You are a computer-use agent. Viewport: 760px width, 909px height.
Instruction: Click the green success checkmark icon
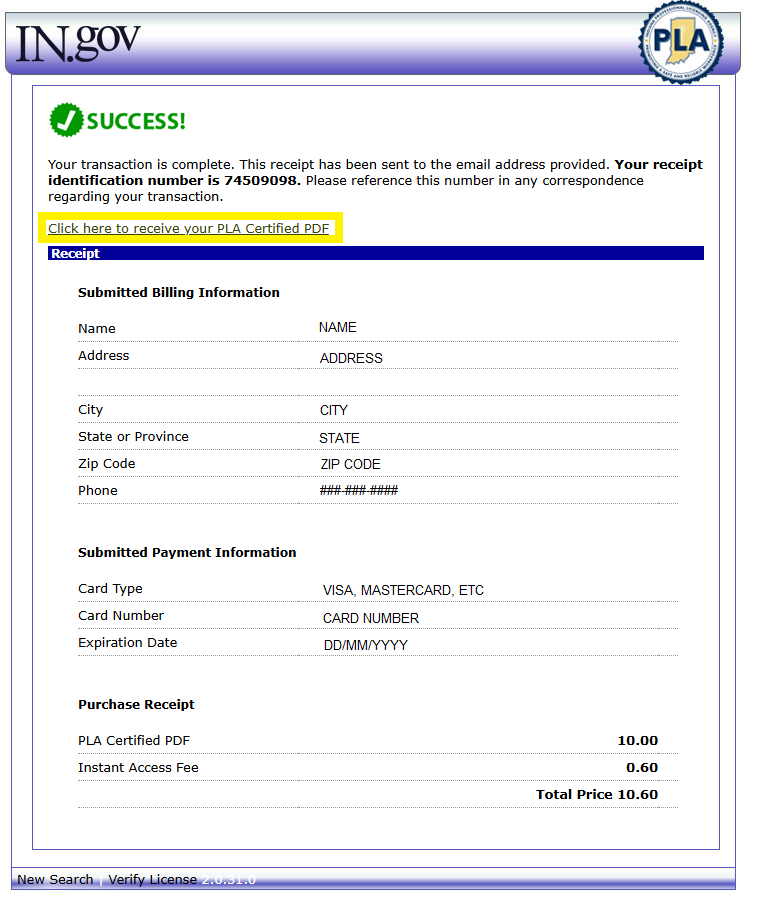click(65, 121)
